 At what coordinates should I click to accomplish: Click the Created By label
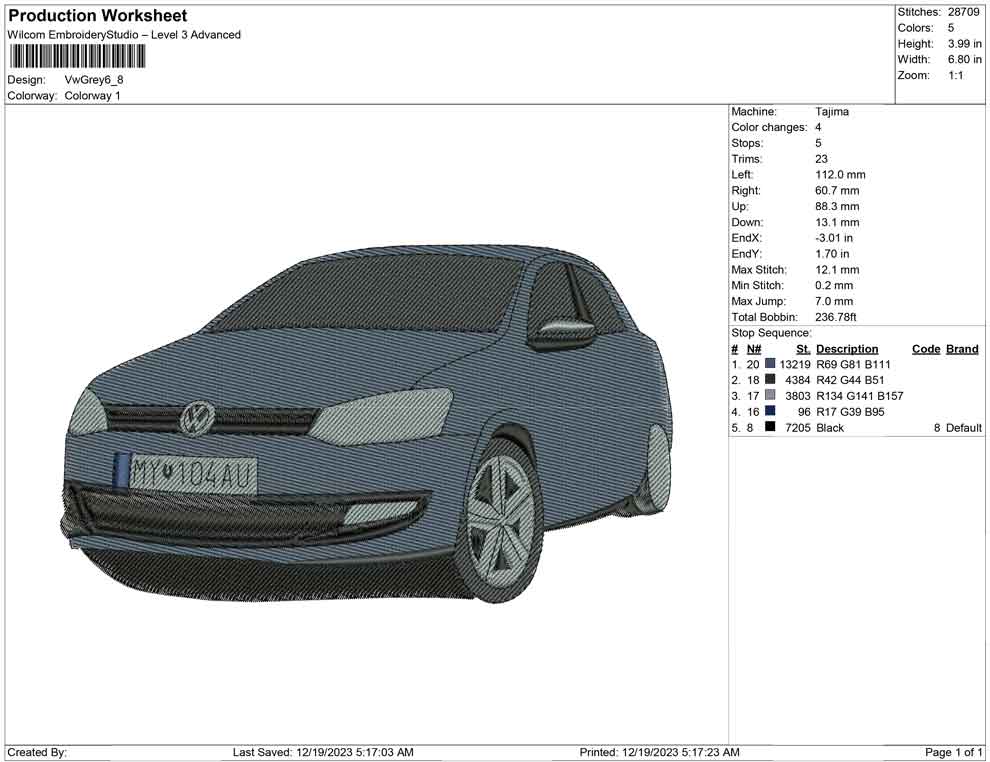[x=37, y=752]
